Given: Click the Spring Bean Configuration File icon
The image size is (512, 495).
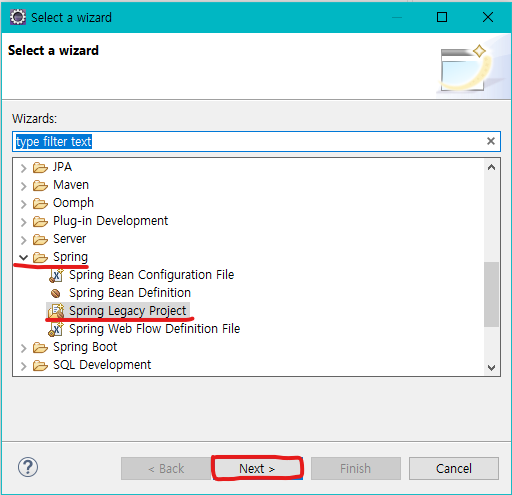Looking at the screenshot, I should [x=56, y=276].
